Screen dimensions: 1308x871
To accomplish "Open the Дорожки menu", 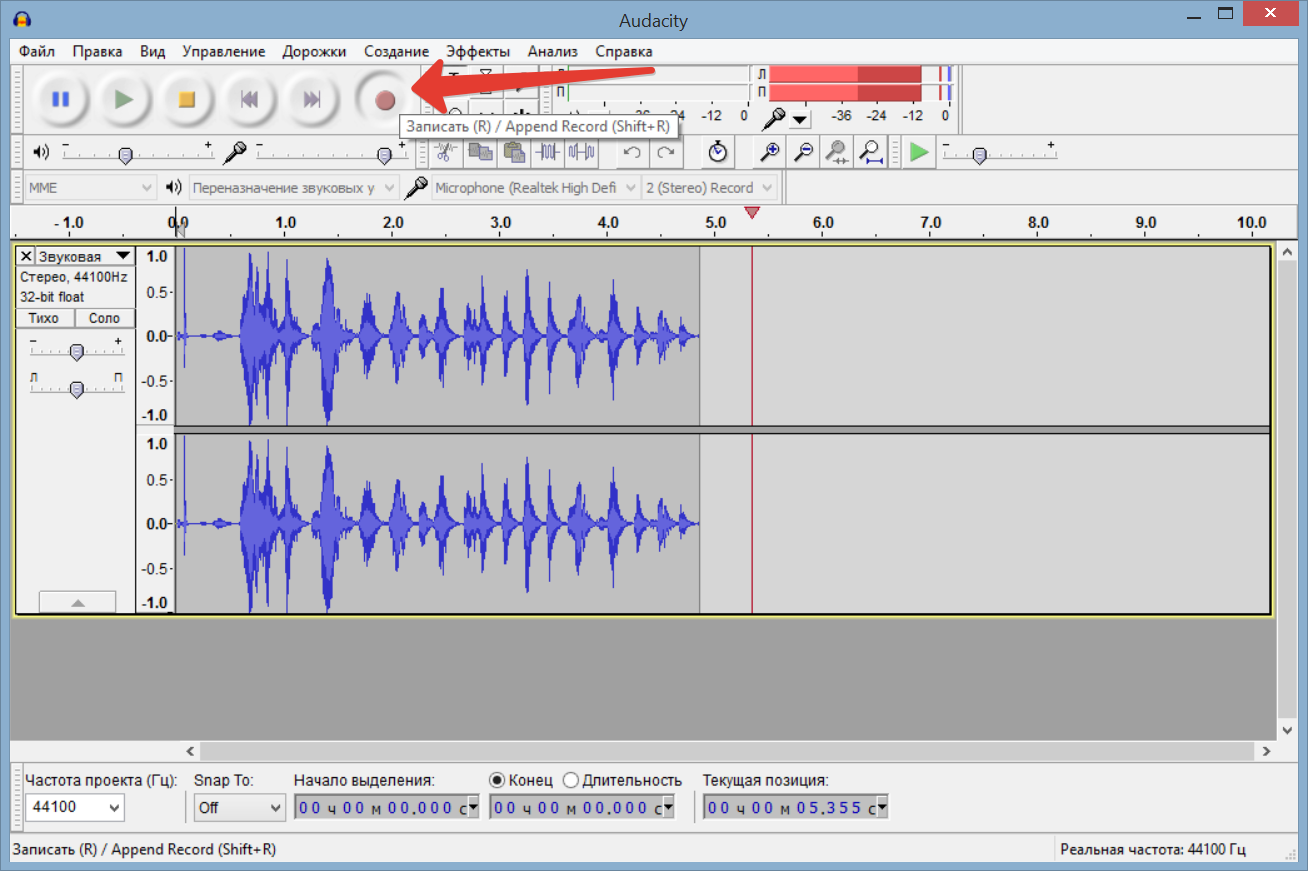I will pyautogui.click(x=314, y=51).
